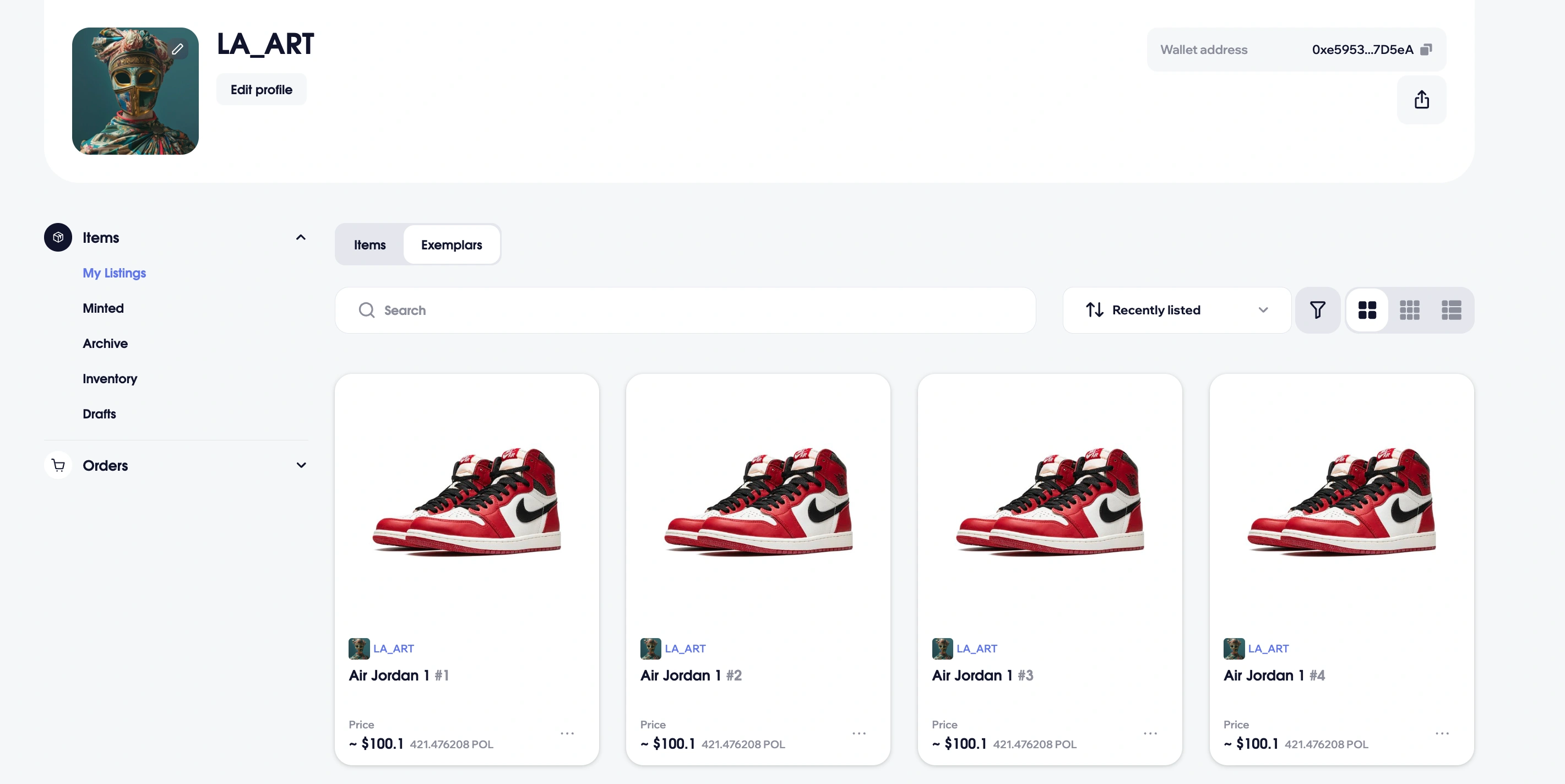Copy the wallet address icon
1565x784 pixels.
(1426, 49)
